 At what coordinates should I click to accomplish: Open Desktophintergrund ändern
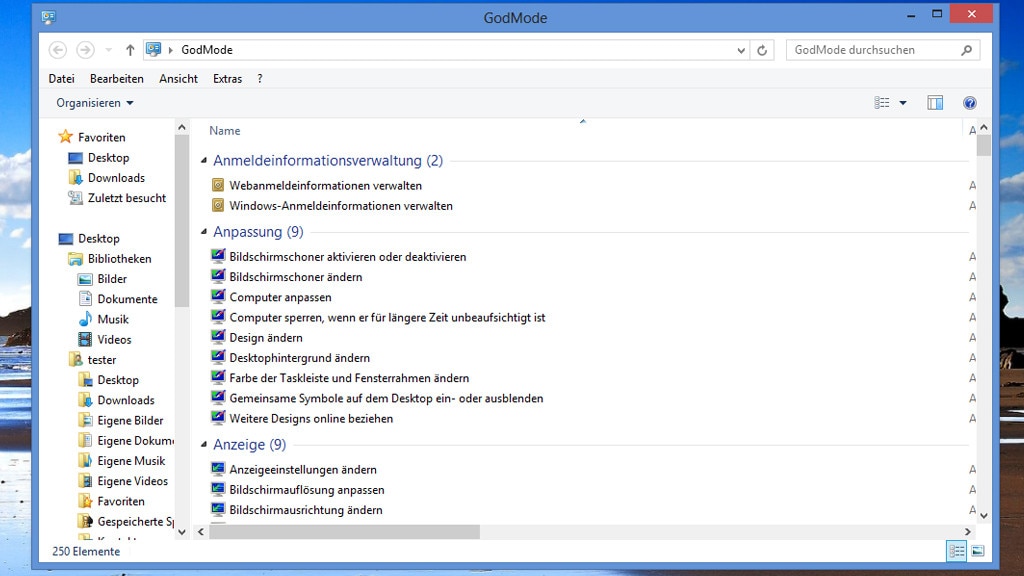coord(299,358)
